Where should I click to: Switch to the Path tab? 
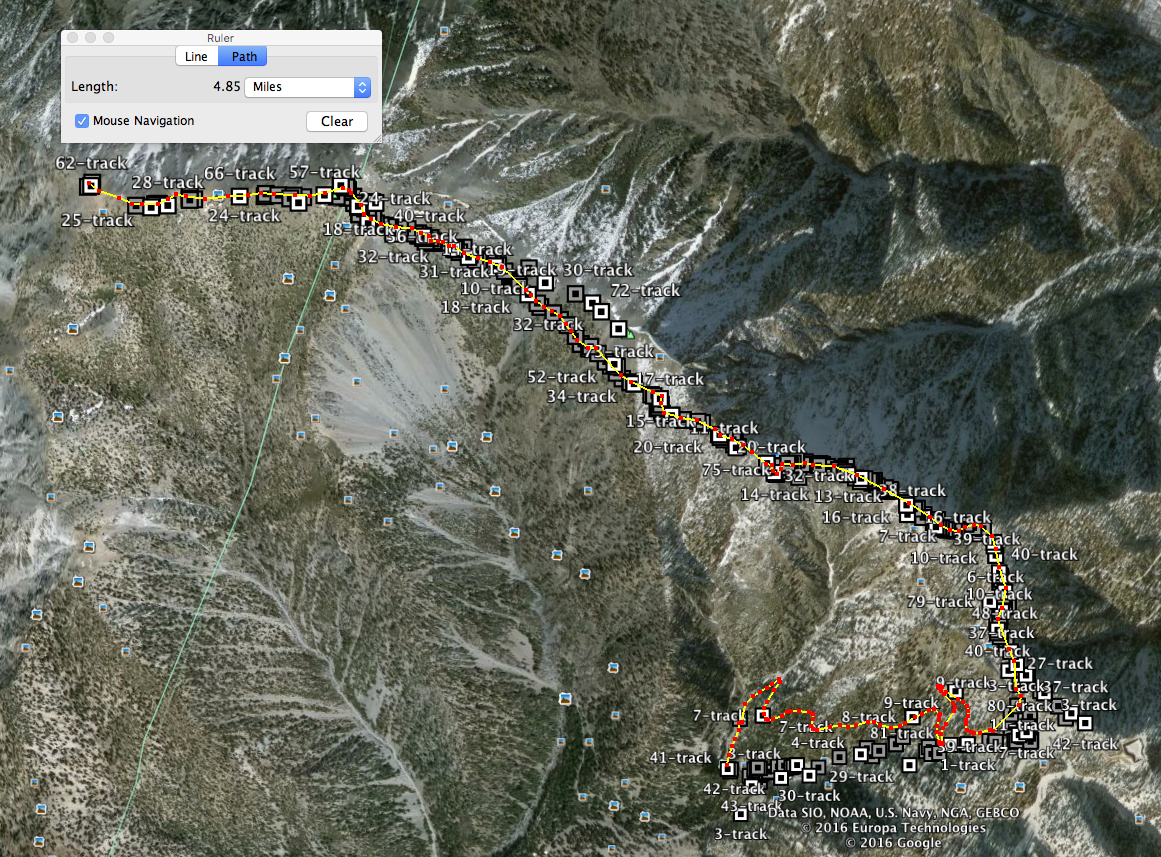244,56
